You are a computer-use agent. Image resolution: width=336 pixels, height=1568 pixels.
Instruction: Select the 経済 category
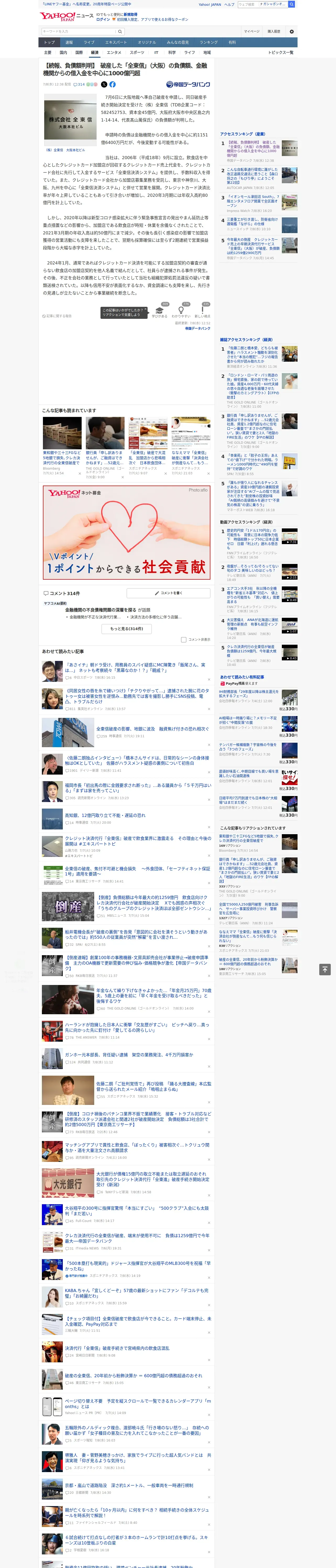tap(94, 53)
